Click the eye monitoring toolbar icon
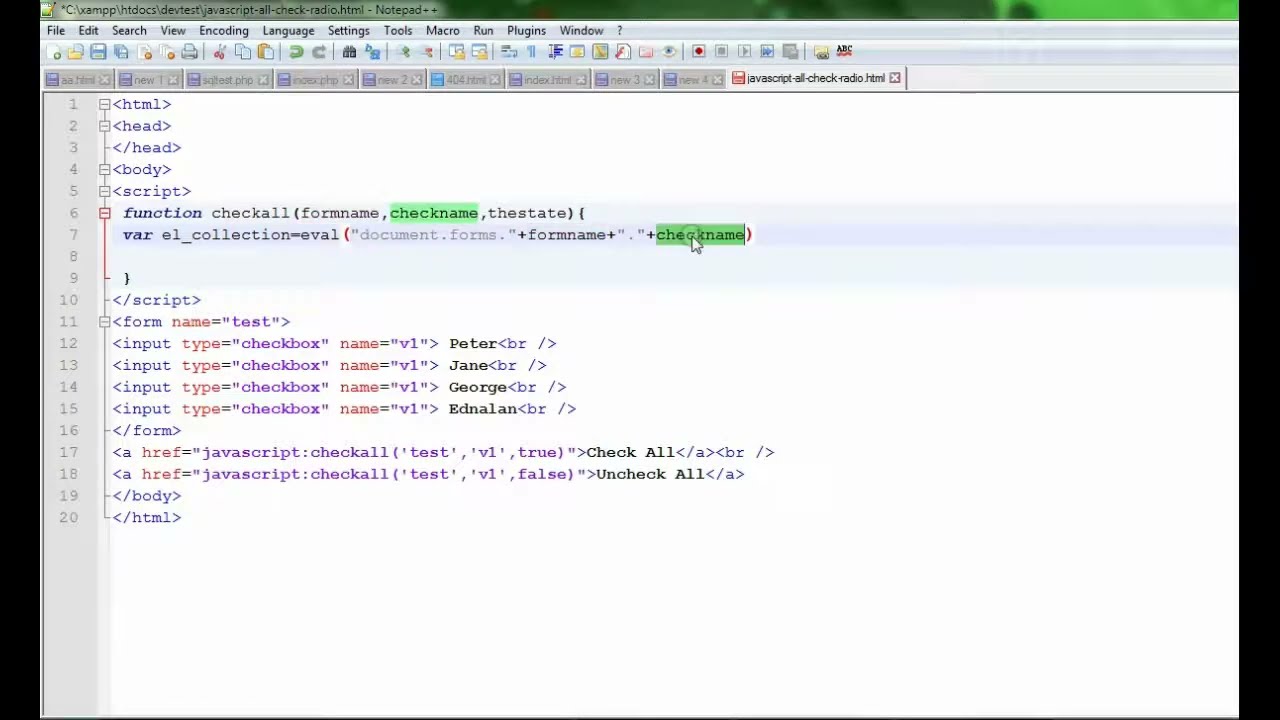The width and height of the screenshot is (1280, 720). click(669, 52)
